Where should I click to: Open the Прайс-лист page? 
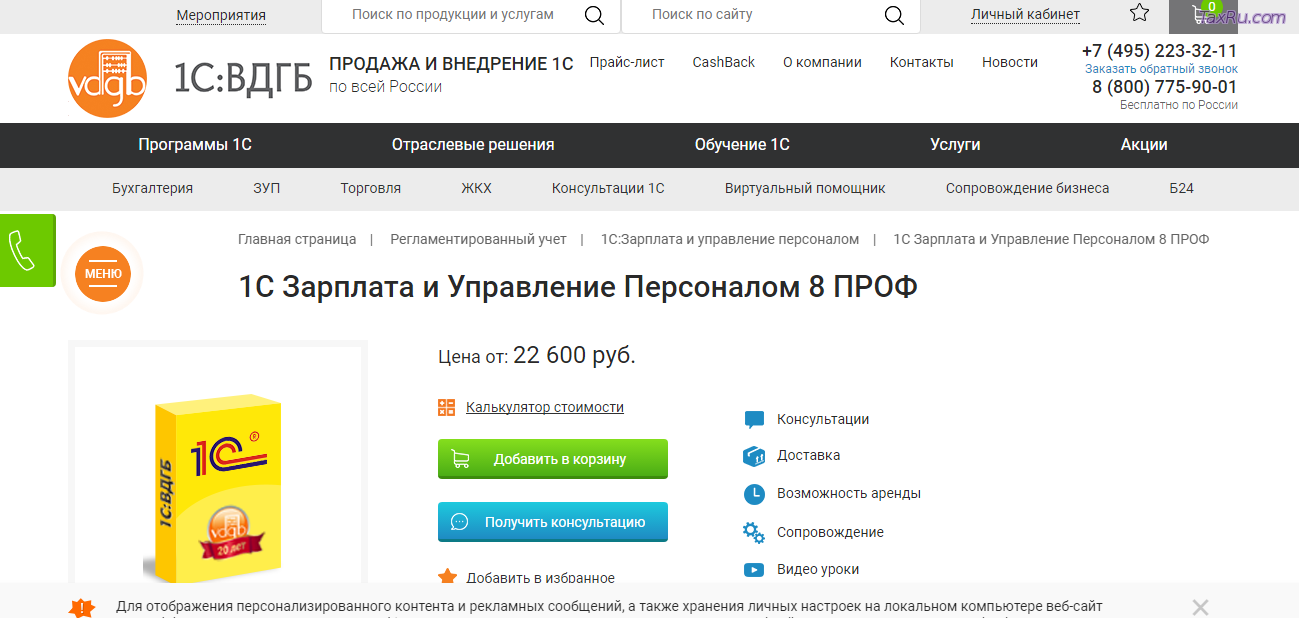point(627,62)
